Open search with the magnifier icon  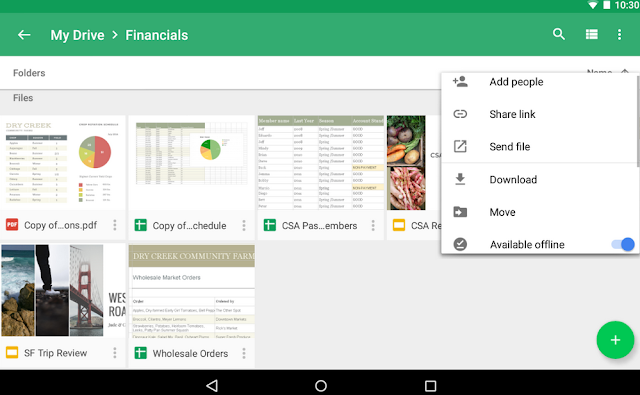(x=559, y=34)
